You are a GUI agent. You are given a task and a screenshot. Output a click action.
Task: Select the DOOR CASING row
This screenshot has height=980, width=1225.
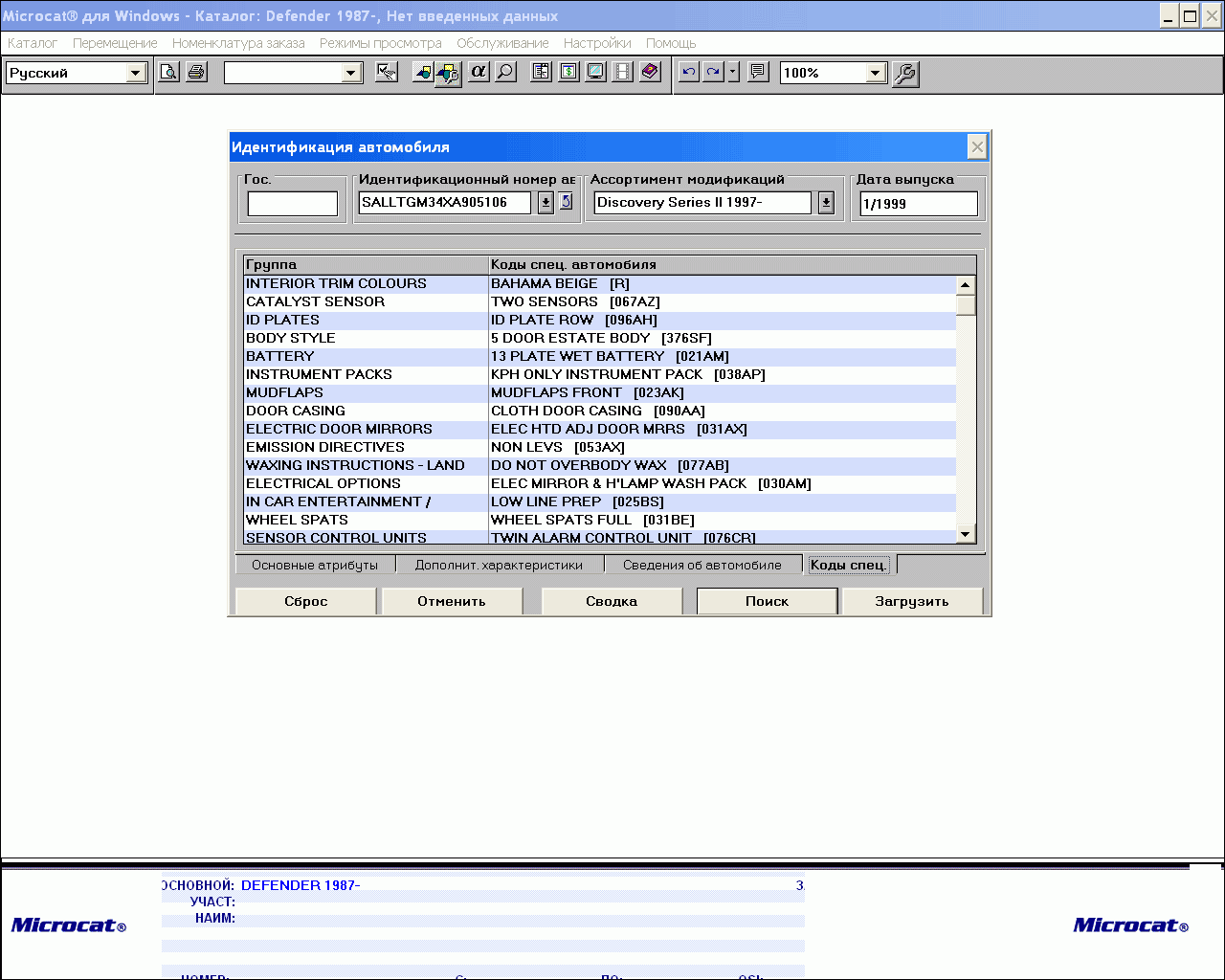600,411
